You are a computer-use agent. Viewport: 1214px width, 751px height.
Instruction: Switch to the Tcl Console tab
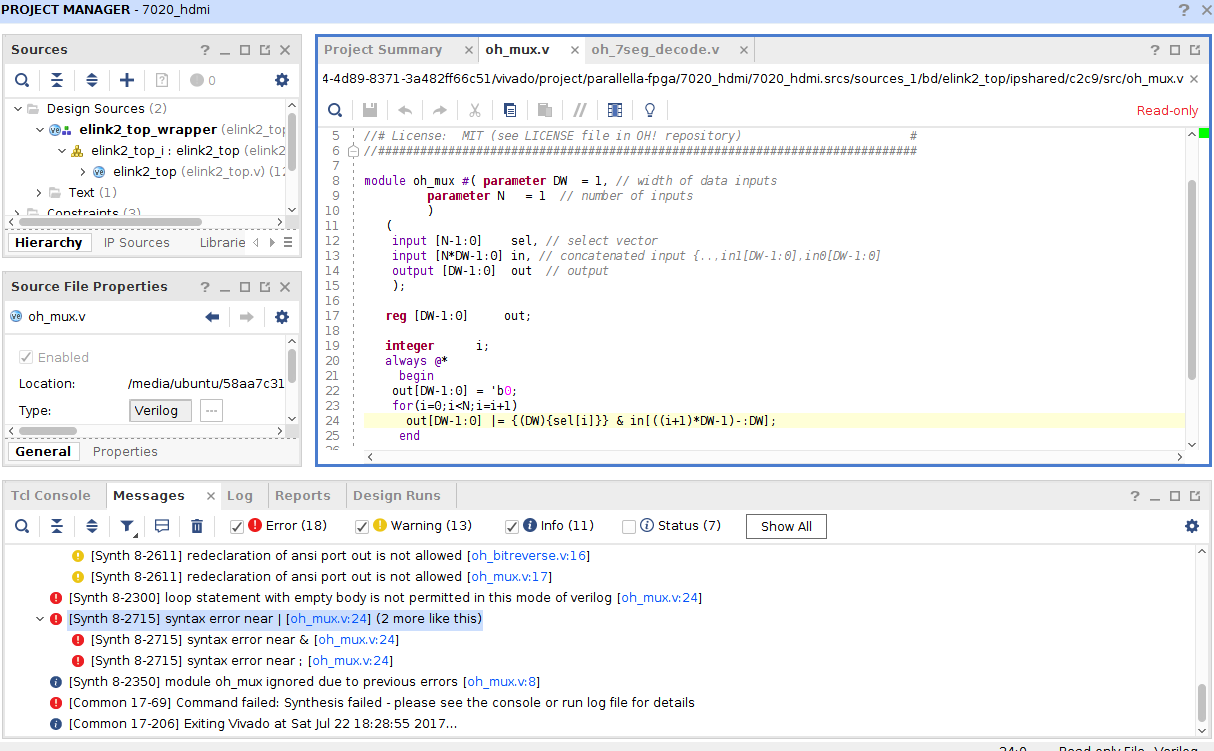coord(50,495)
